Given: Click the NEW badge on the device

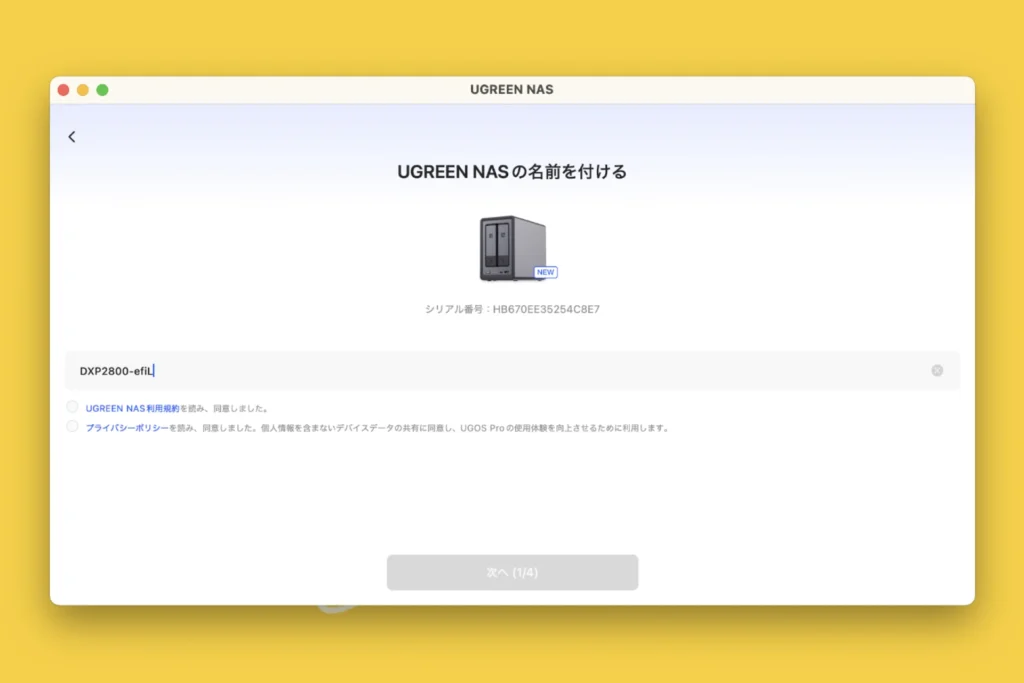Looking at the screenshot, I should coord(545,272).
